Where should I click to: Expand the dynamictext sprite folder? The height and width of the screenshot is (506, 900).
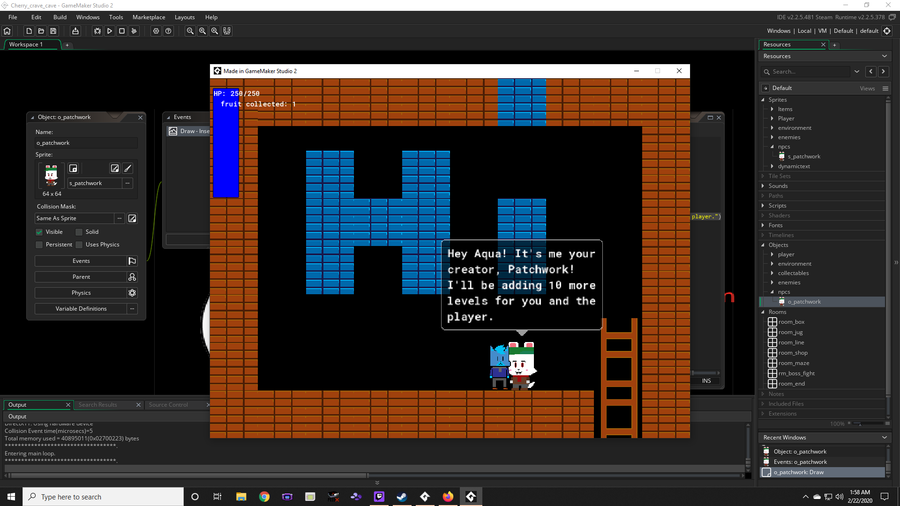(x=773, y=166)
